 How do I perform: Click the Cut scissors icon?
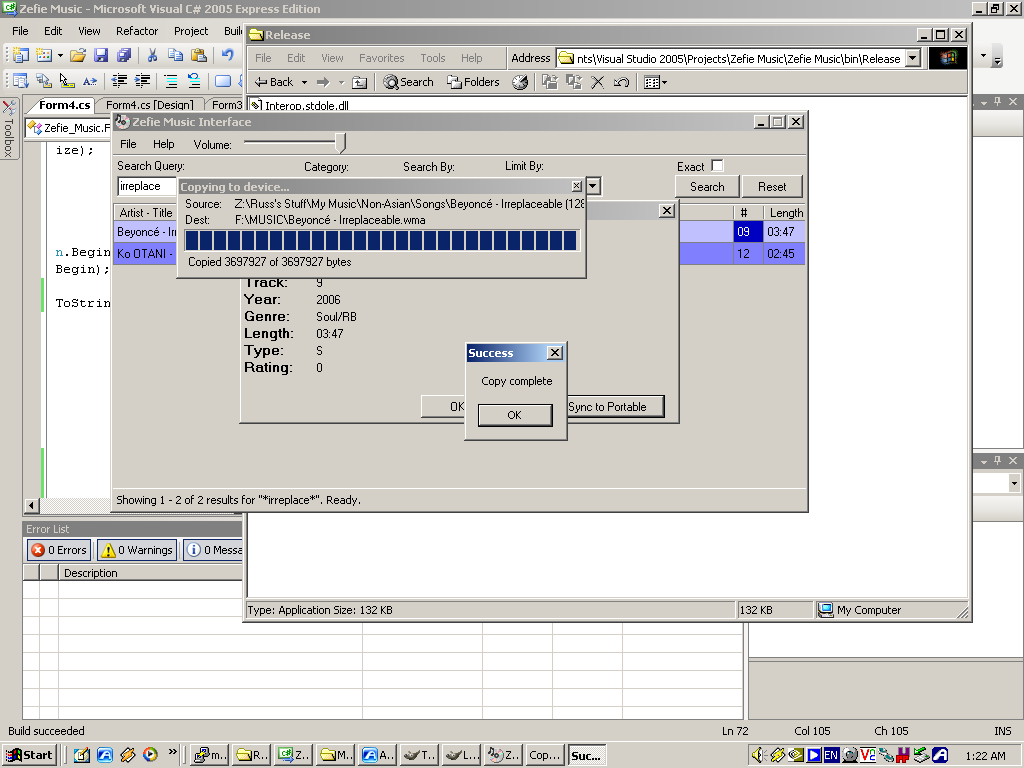click(152, 56)
